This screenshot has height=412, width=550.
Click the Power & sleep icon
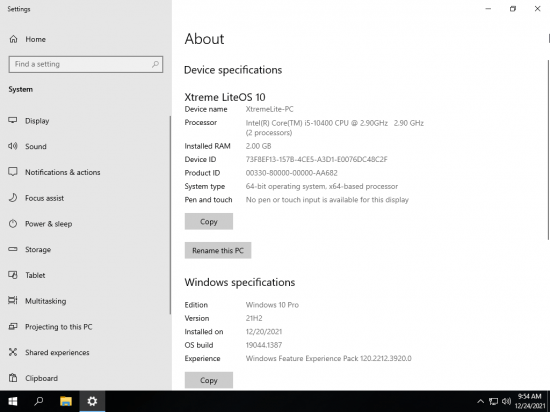[x=13, y=223]
